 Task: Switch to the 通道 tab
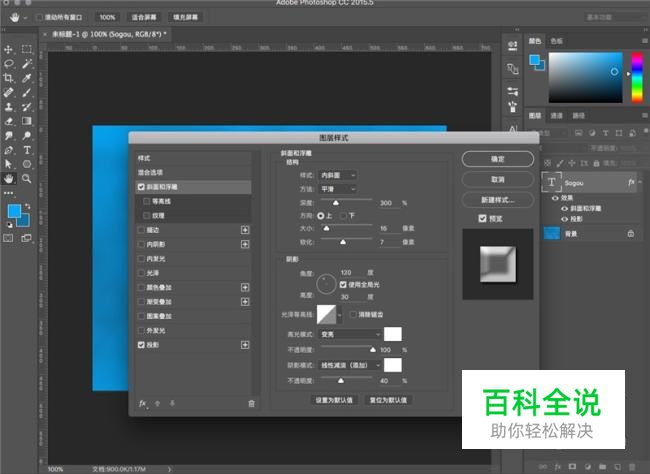pos(556,116)
